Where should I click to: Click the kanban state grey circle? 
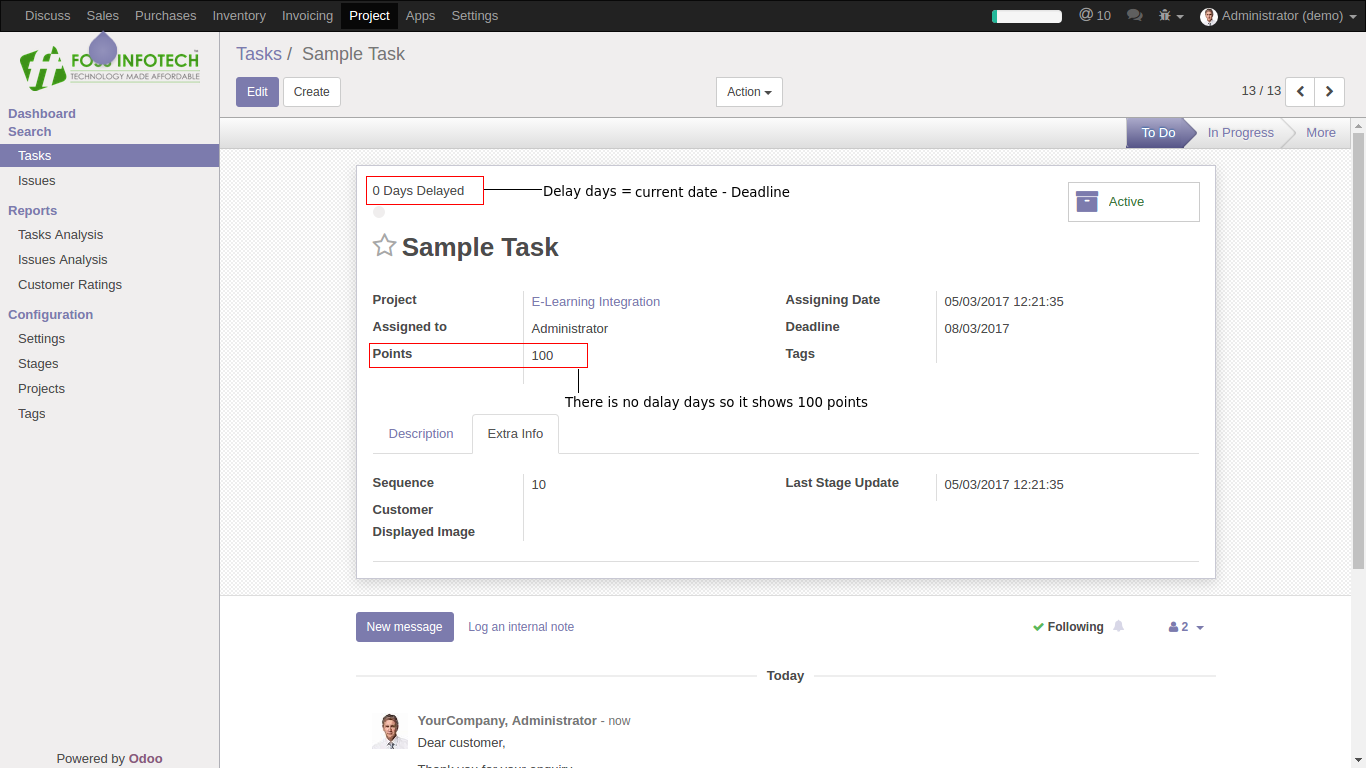(x=379, y=212)
